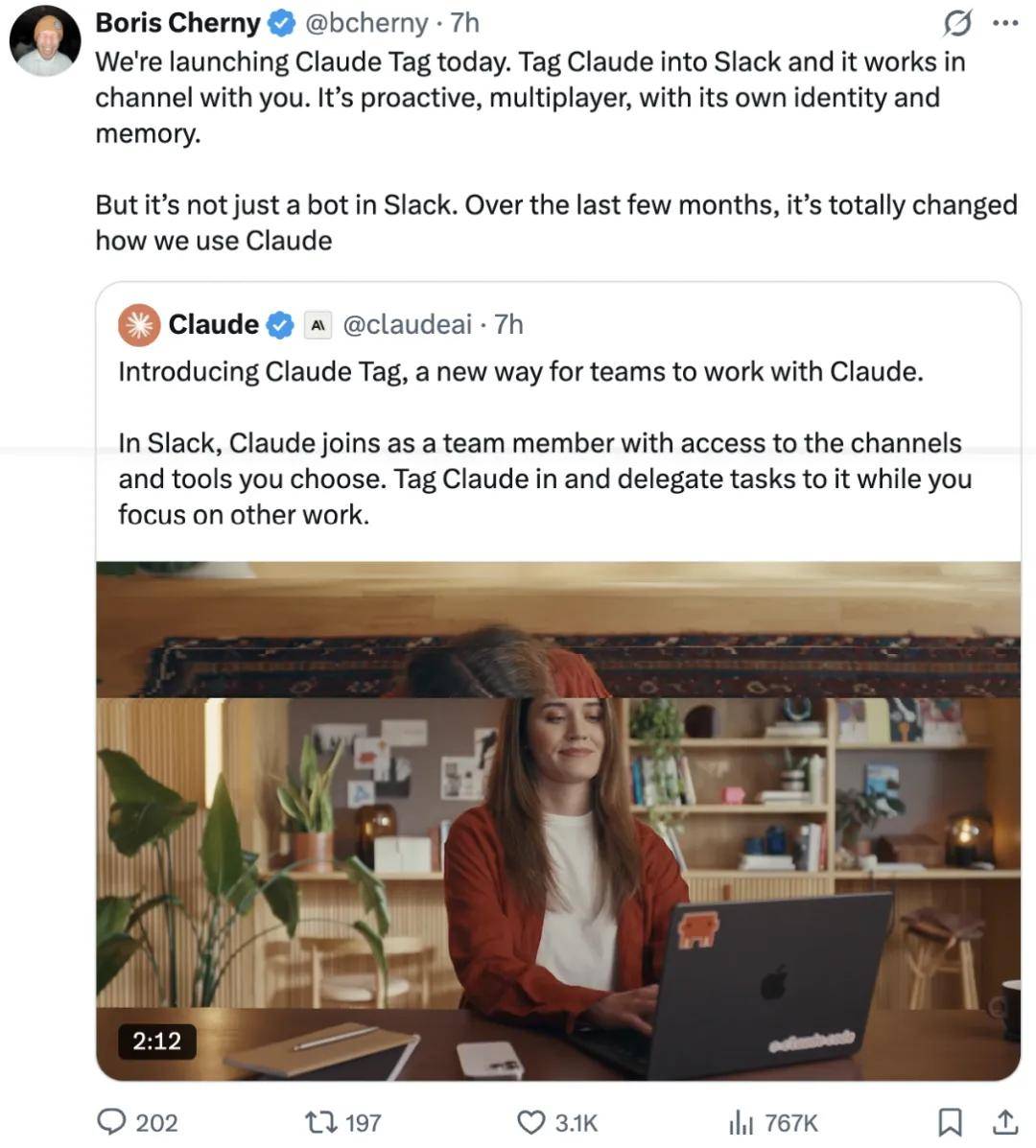Open Boris Cherny's profile avatar
The height and width of the screenshot is (1148, 1036).
[x=45, y=41]
